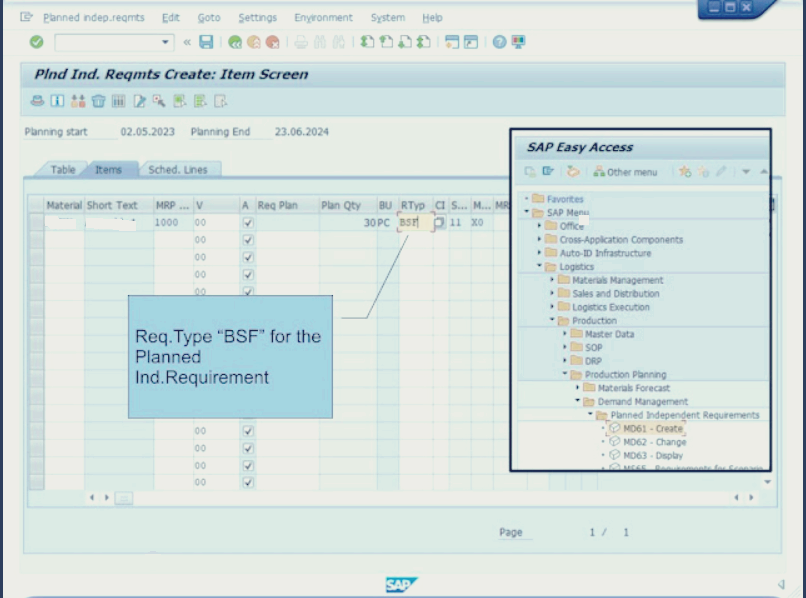Click the First page icon
Image resolution: width=806 pixels, height=598 pixels.
pos(367,42)
